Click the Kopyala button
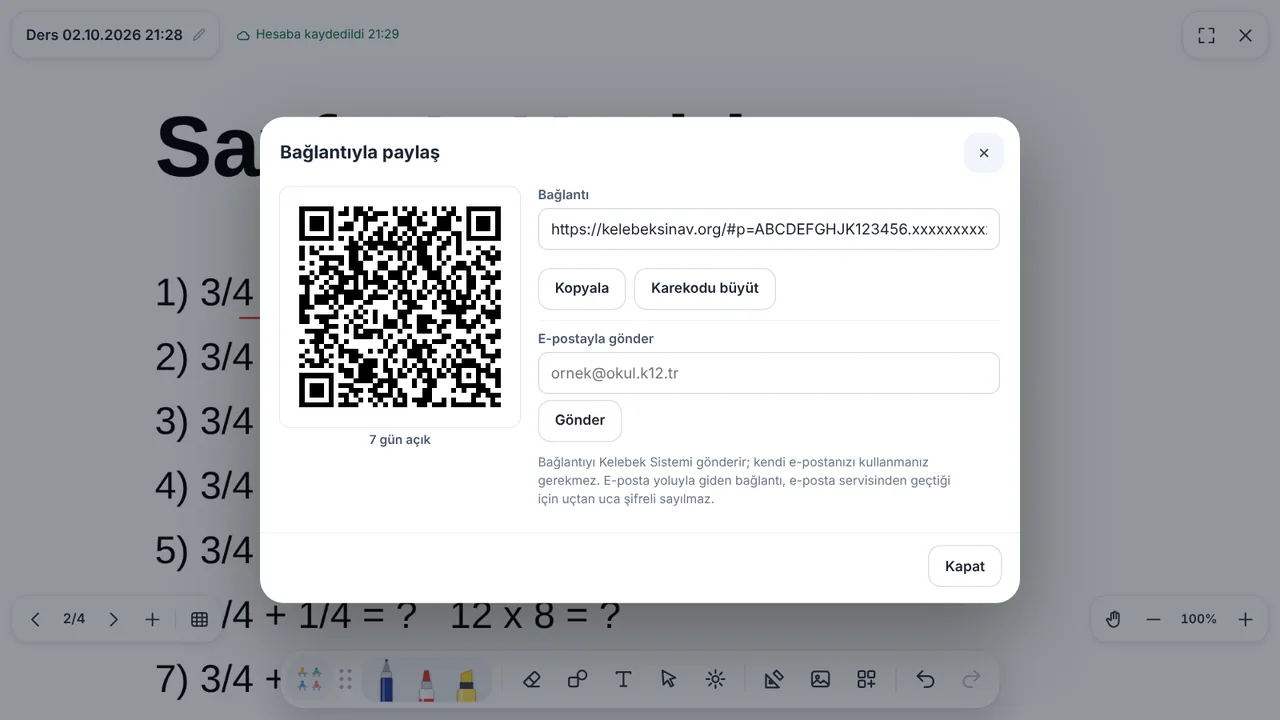This screenshot has height=720, width=1280. click(x=582, y=288)
